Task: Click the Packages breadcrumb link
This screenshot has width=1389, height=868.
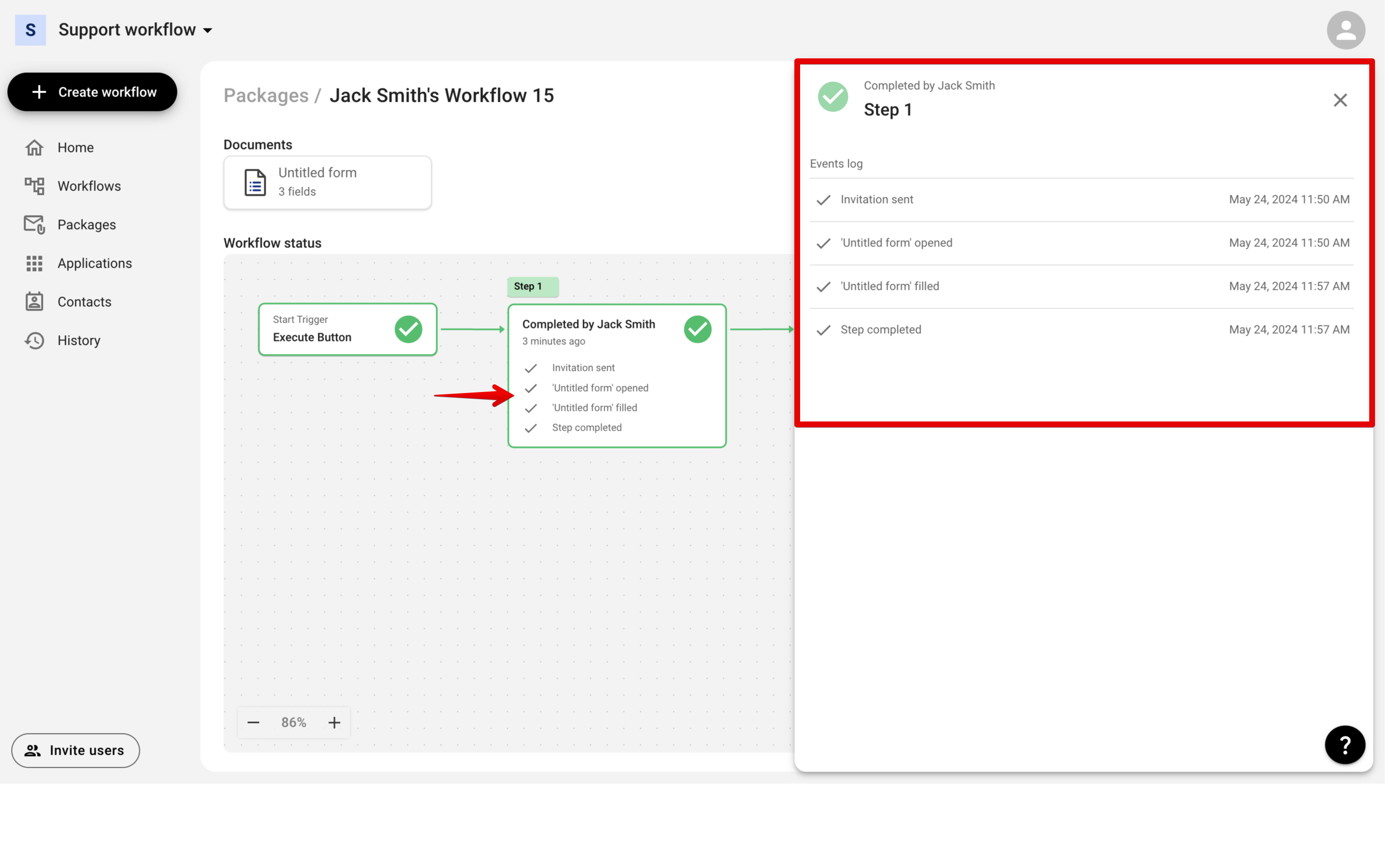Action: click(x=266, y=95)
